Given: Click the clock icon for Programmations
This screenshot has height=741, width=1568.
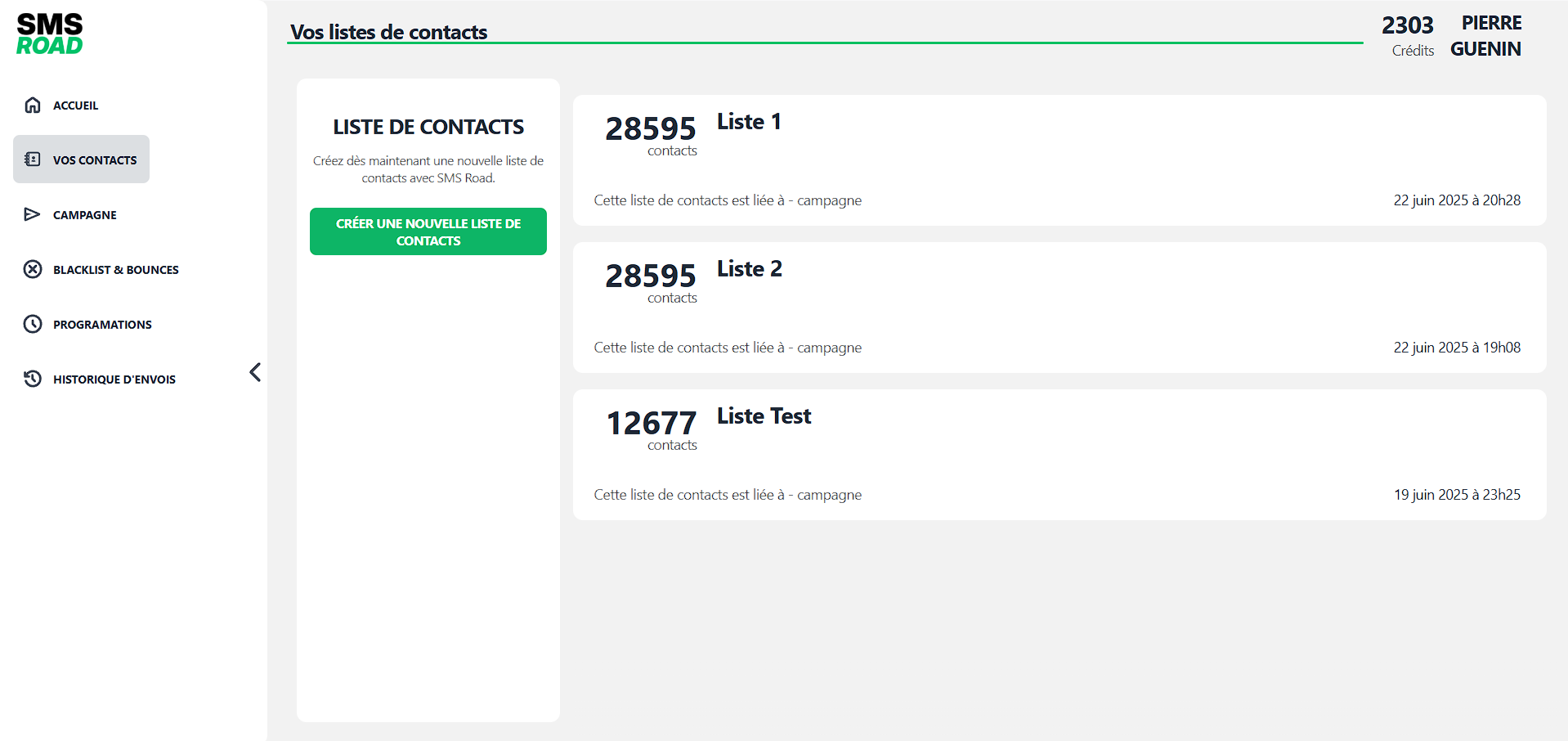Looking at the screenshot, I should pyautogui.click(x=33, y=324).
